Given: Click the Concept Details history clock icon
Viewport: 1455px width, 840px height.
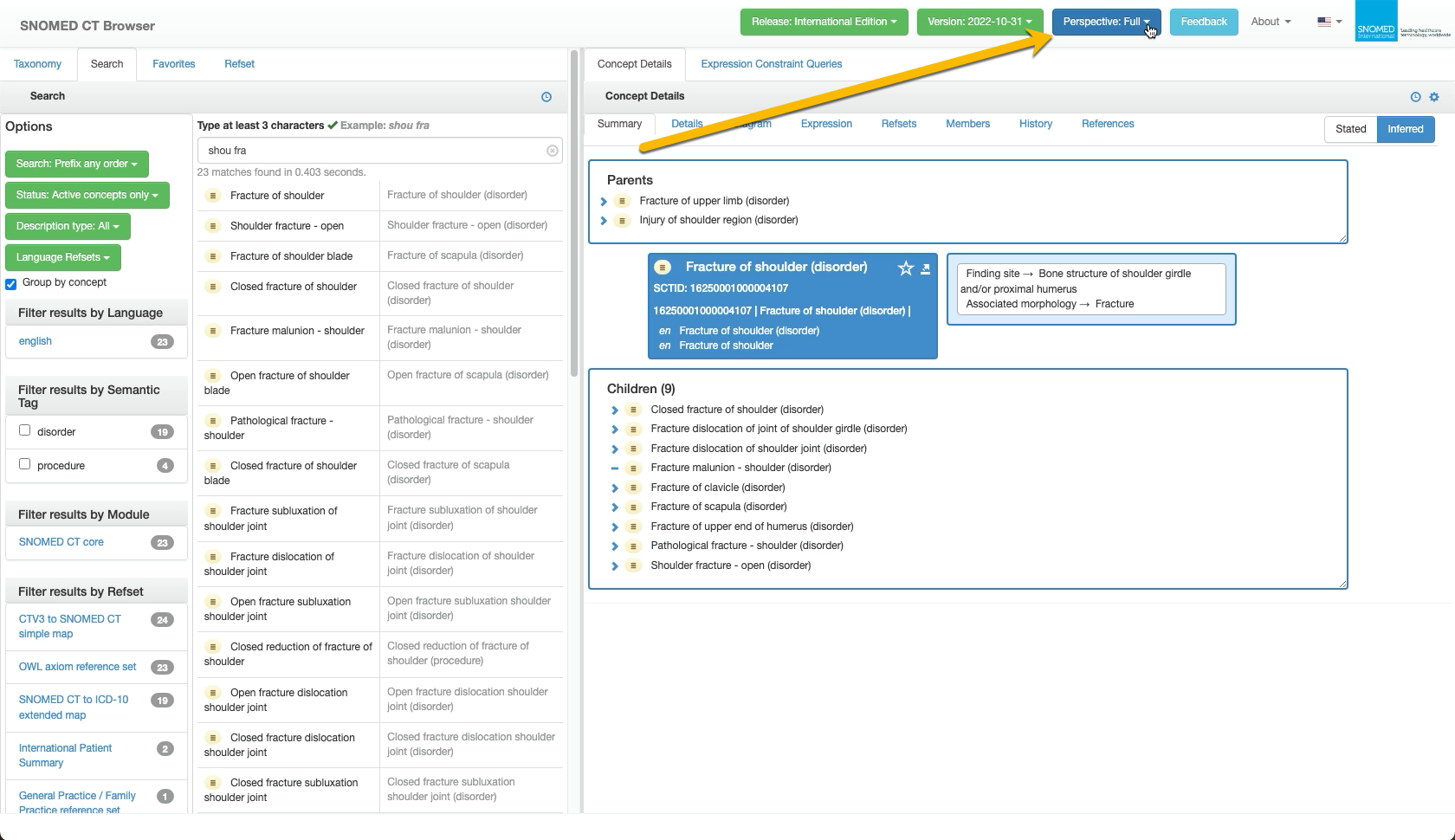Looking at the screenshot, I should click(1415, 97).
